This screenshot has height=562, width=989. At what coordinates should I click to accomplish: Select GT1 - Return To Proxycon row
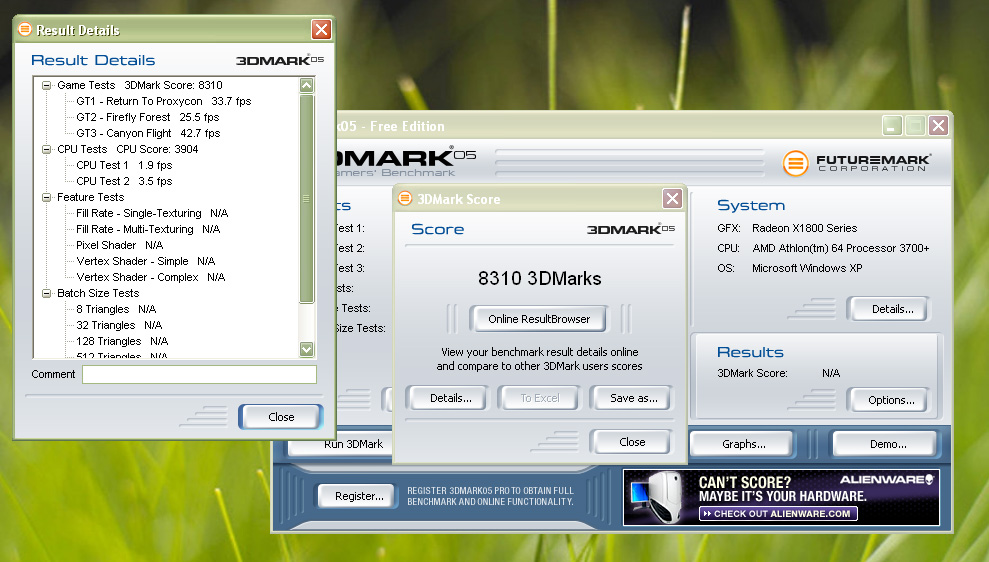pyautogui.click(x=163, y=102)
